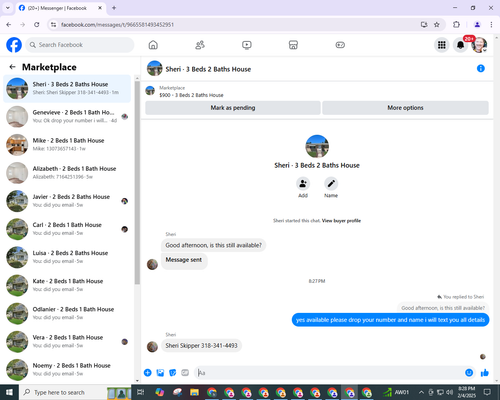Reload the page with browser refresh button
This screenshot has width=500, height=400.
[37, 24]
